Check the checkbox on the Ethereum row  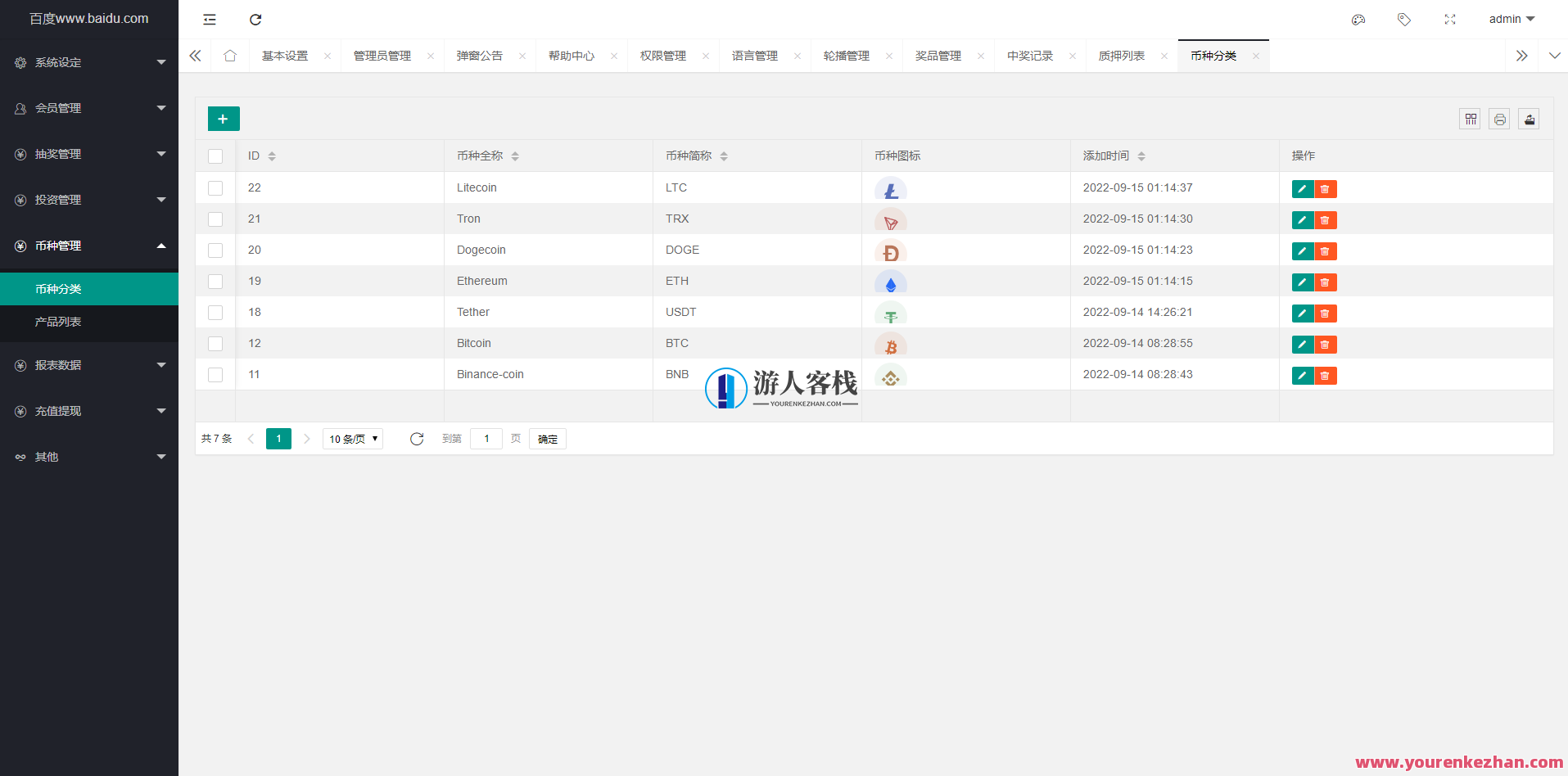215,281
